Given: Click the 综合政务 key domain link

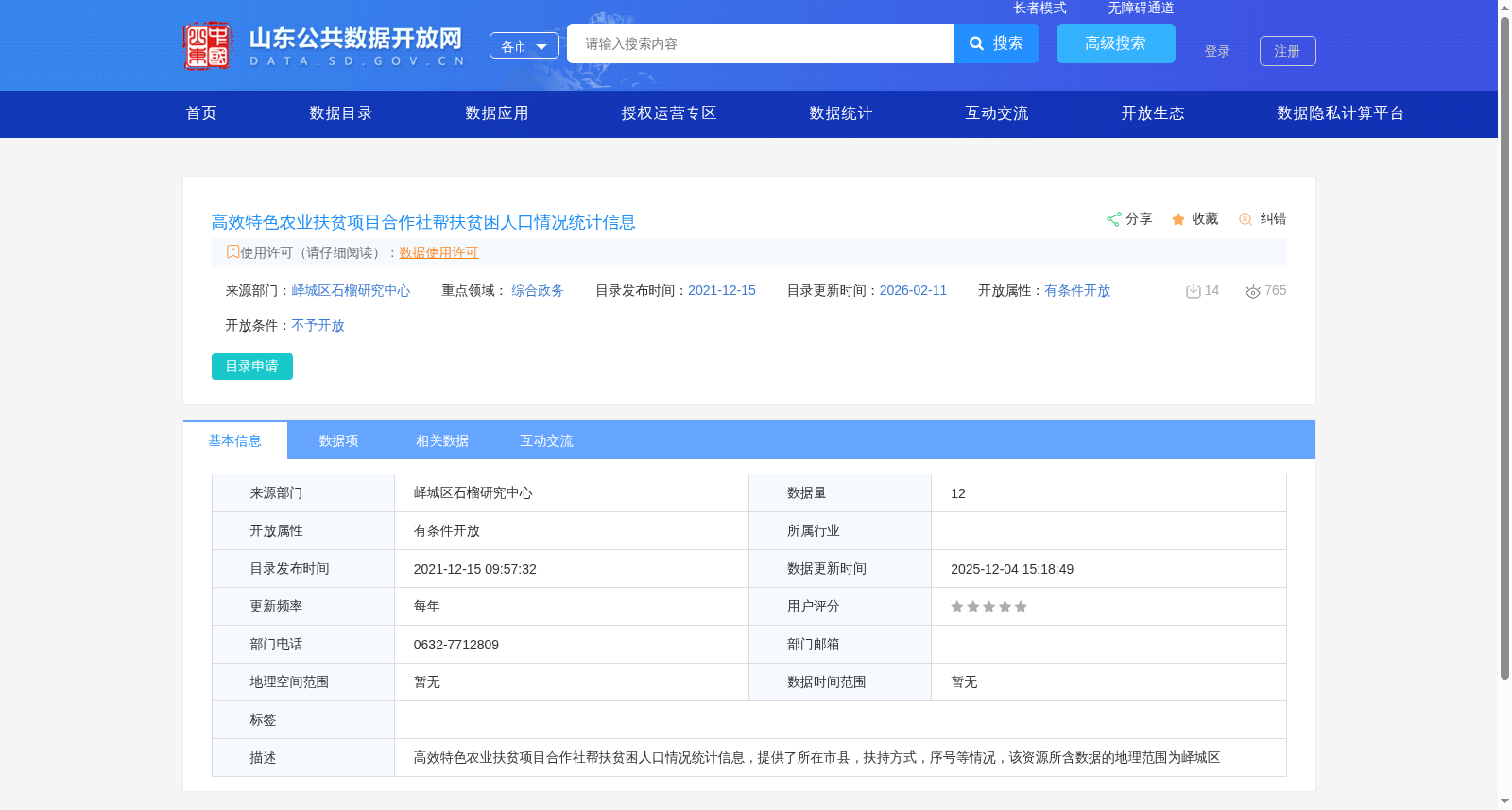Looking at the screenshot, I should [538, 291].
